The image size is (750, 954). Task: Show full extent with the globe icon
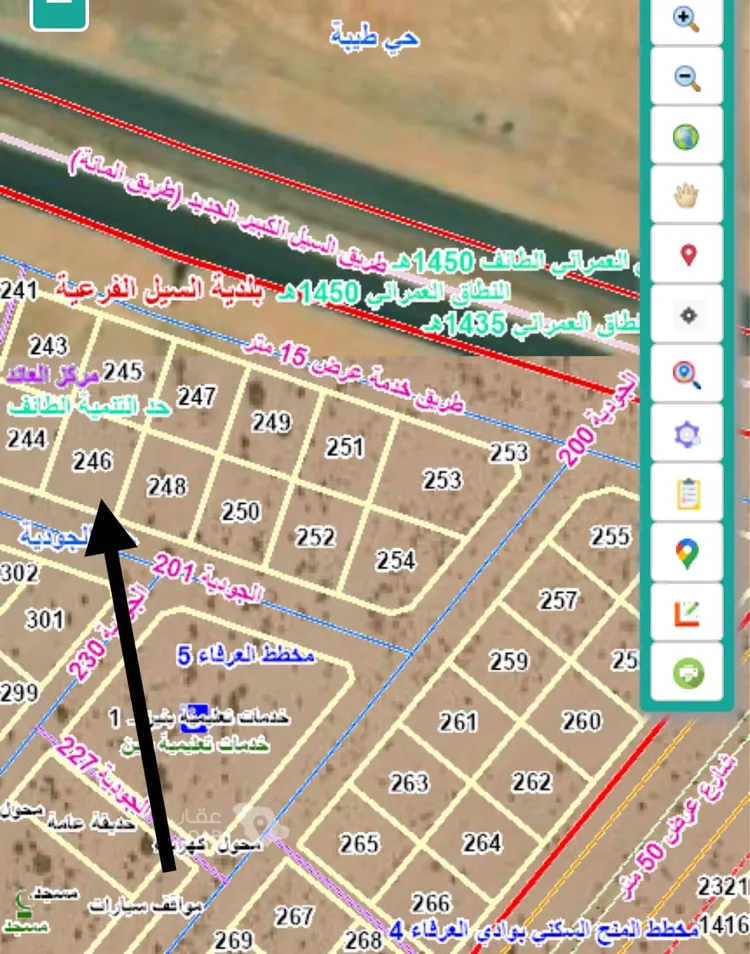686,136
